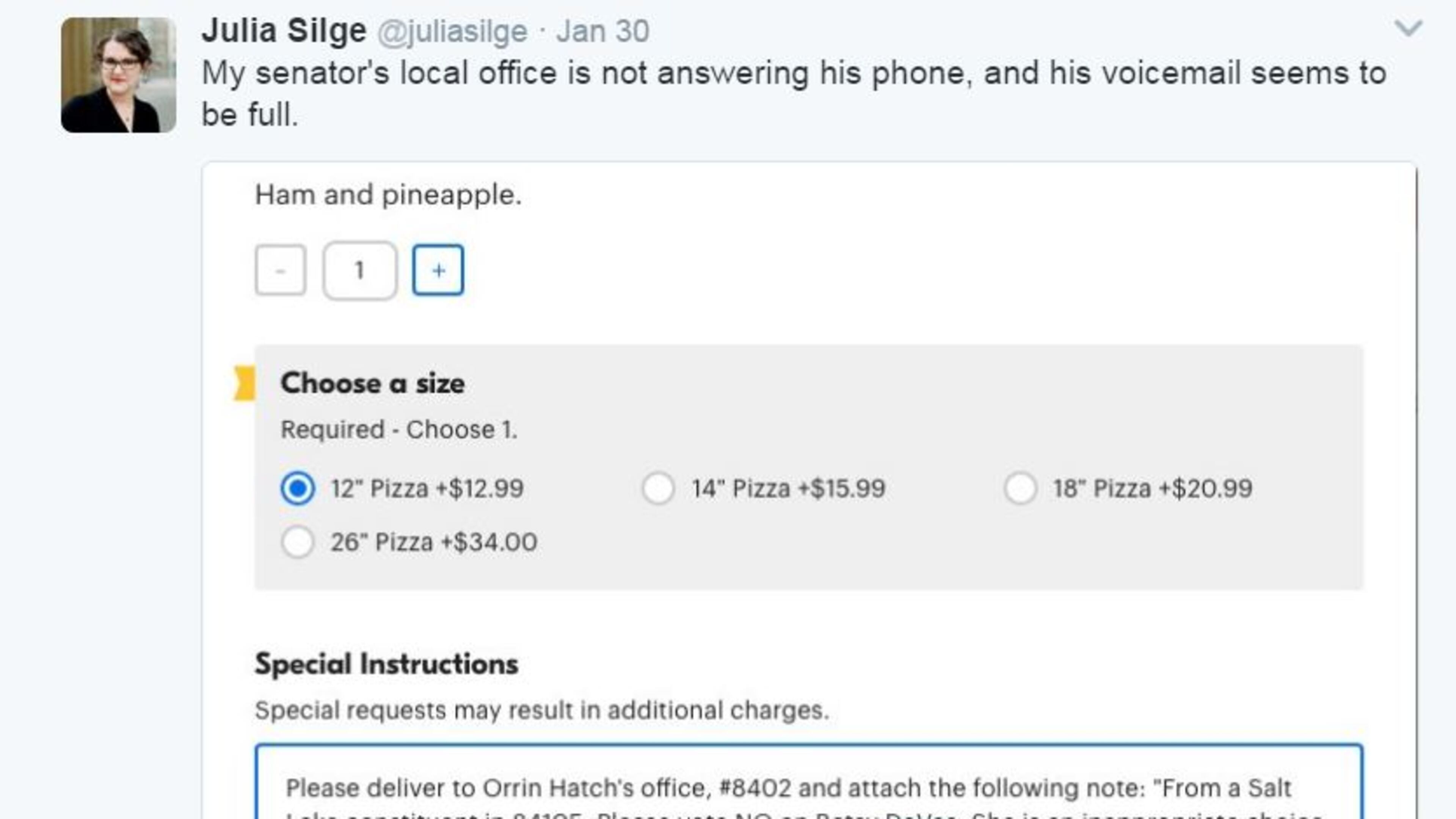Open the tweet's Jan 30 timestamp
The width and height of the screenshot is (1456, 819).
(602, 31)
